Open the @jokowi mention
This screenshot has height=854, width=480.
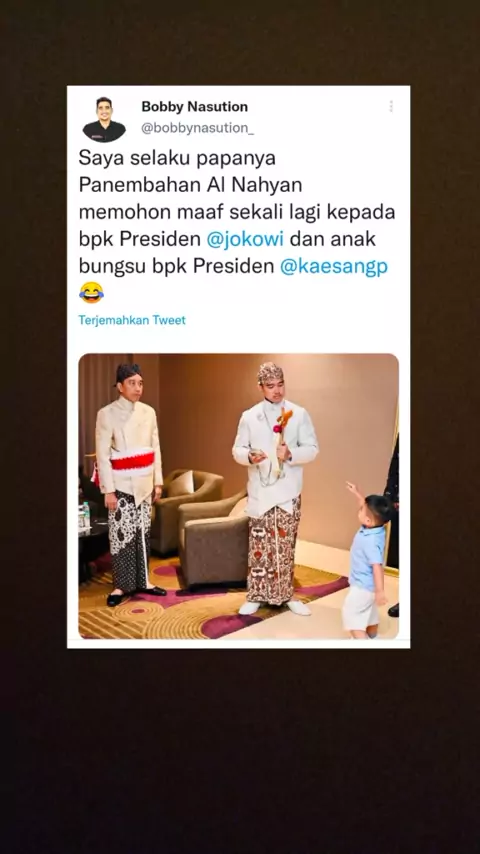[x=245, y=240]
